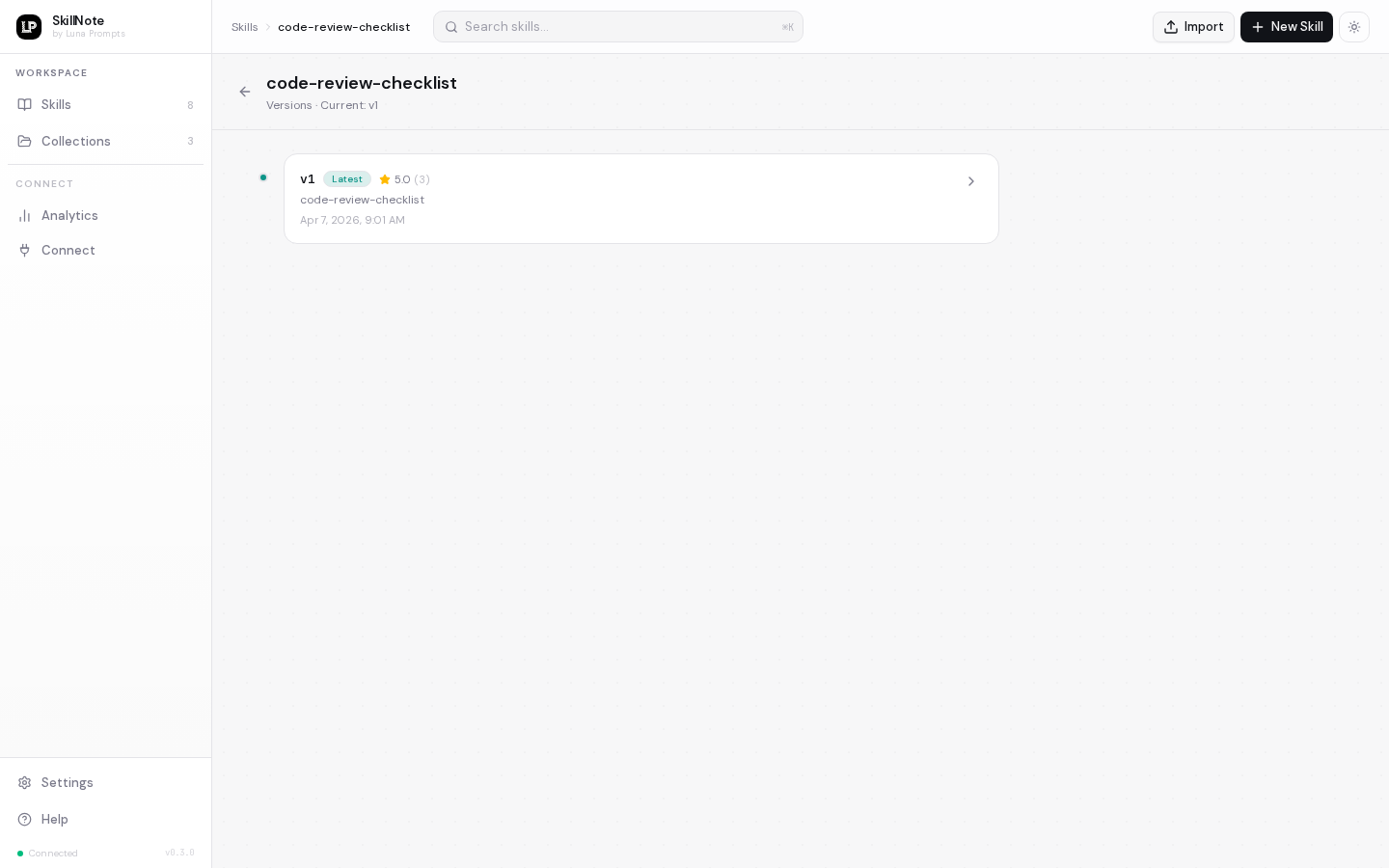This screenshot has width=1389, height=868.
Task: Click the Skills book icon
Action: [25, 104]
